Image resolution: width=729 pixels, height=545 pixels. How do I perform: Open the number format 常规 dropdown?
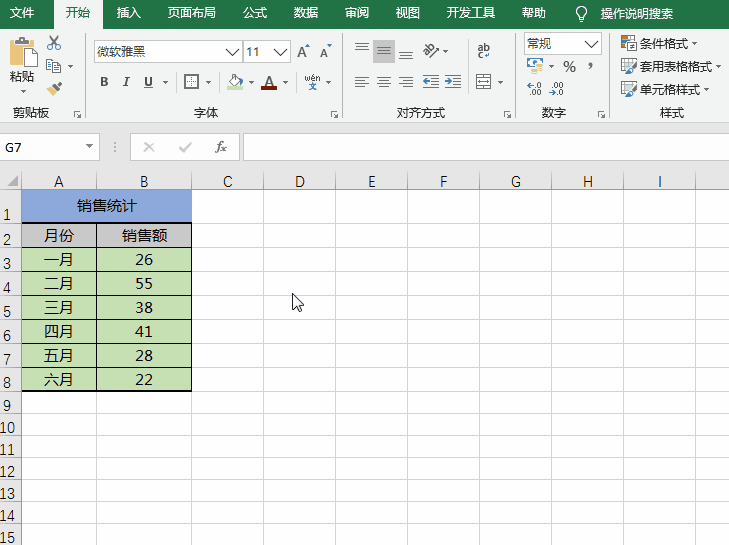pos(591,44)
